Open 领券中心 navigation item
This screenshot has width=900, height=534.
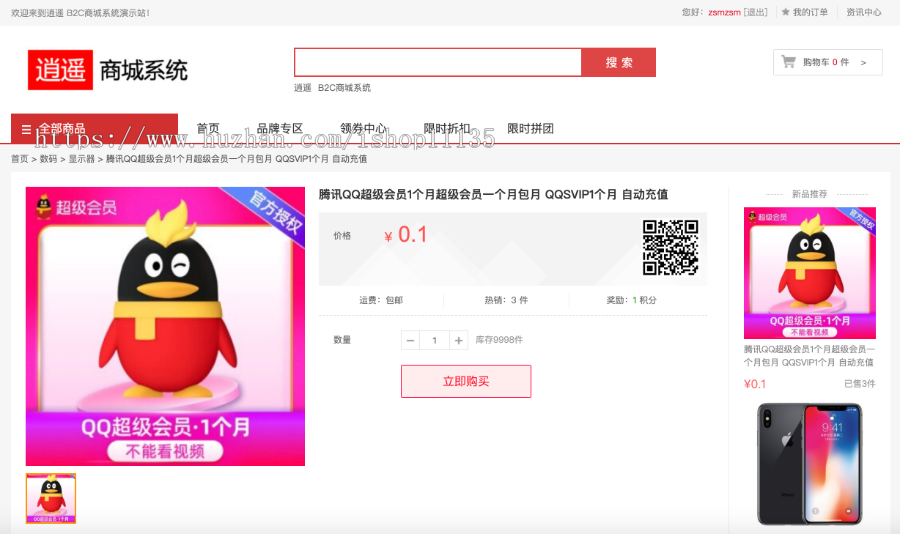click(363, 129)
